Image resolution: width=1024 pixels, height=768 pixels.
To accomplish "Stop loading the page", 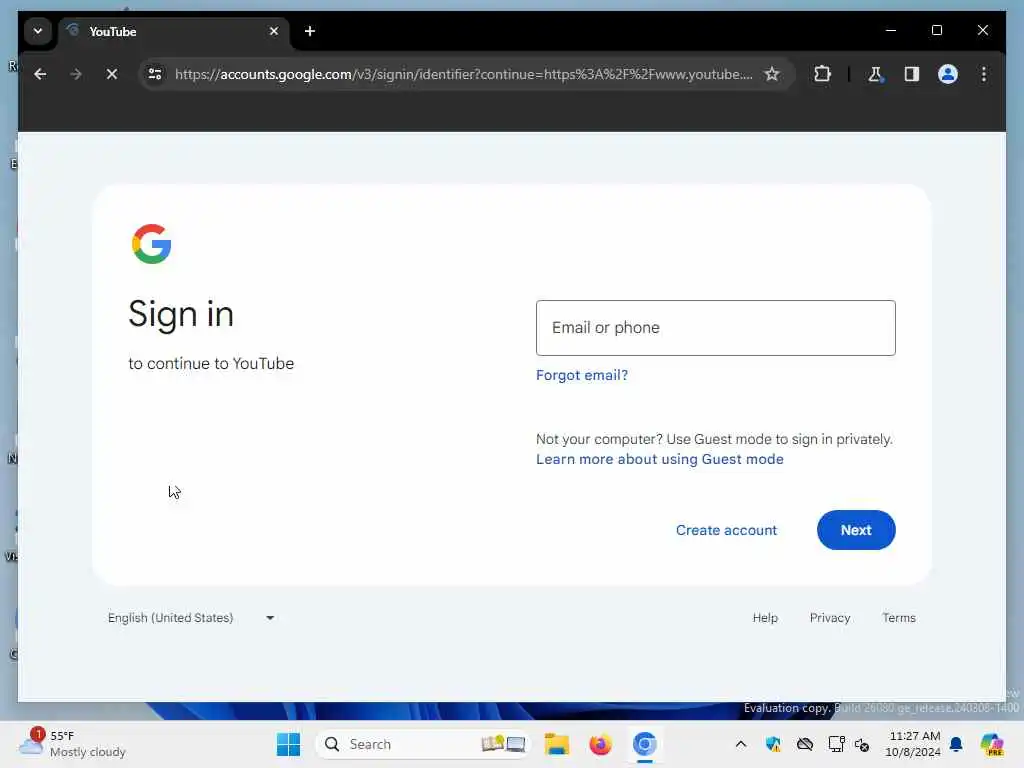I will click(x=112, y=74).
